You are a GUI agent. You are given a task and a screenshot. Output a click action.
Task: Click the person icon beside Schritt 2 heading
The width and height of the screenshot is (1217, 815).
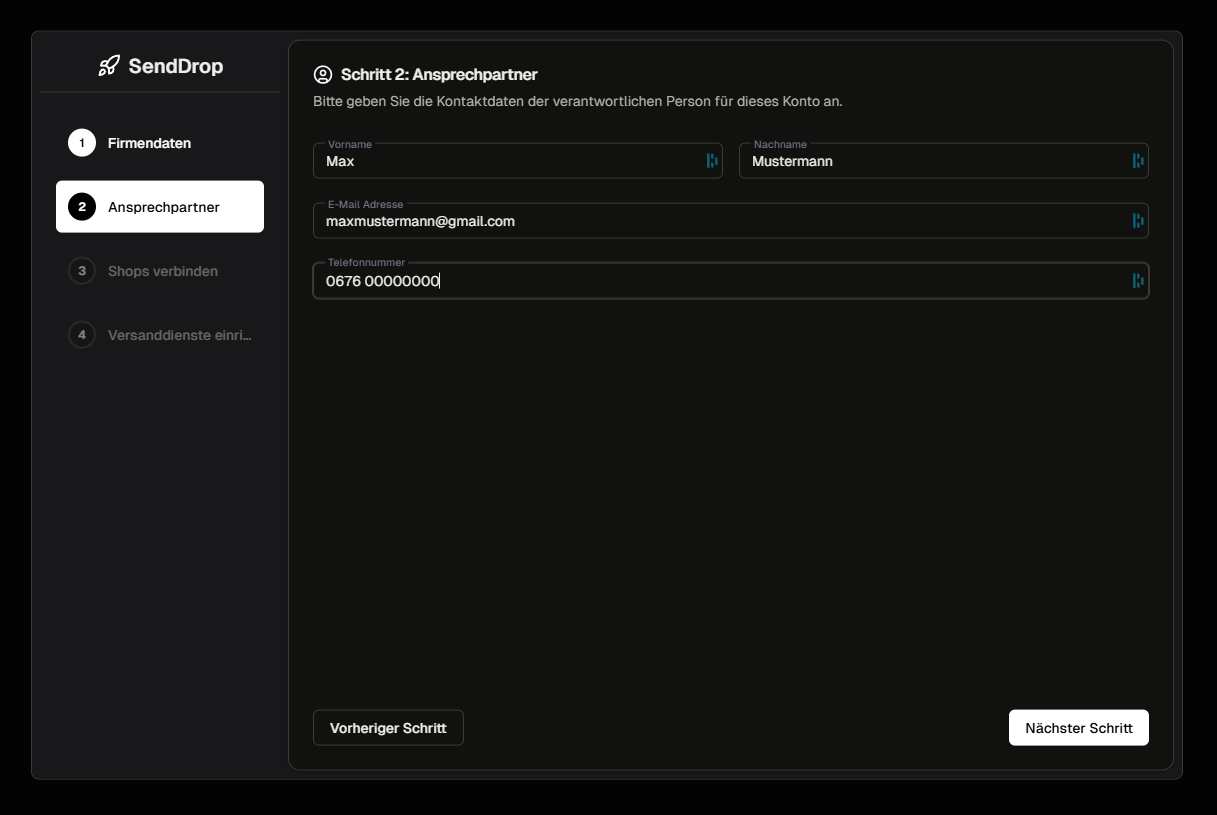click(323, 75)
